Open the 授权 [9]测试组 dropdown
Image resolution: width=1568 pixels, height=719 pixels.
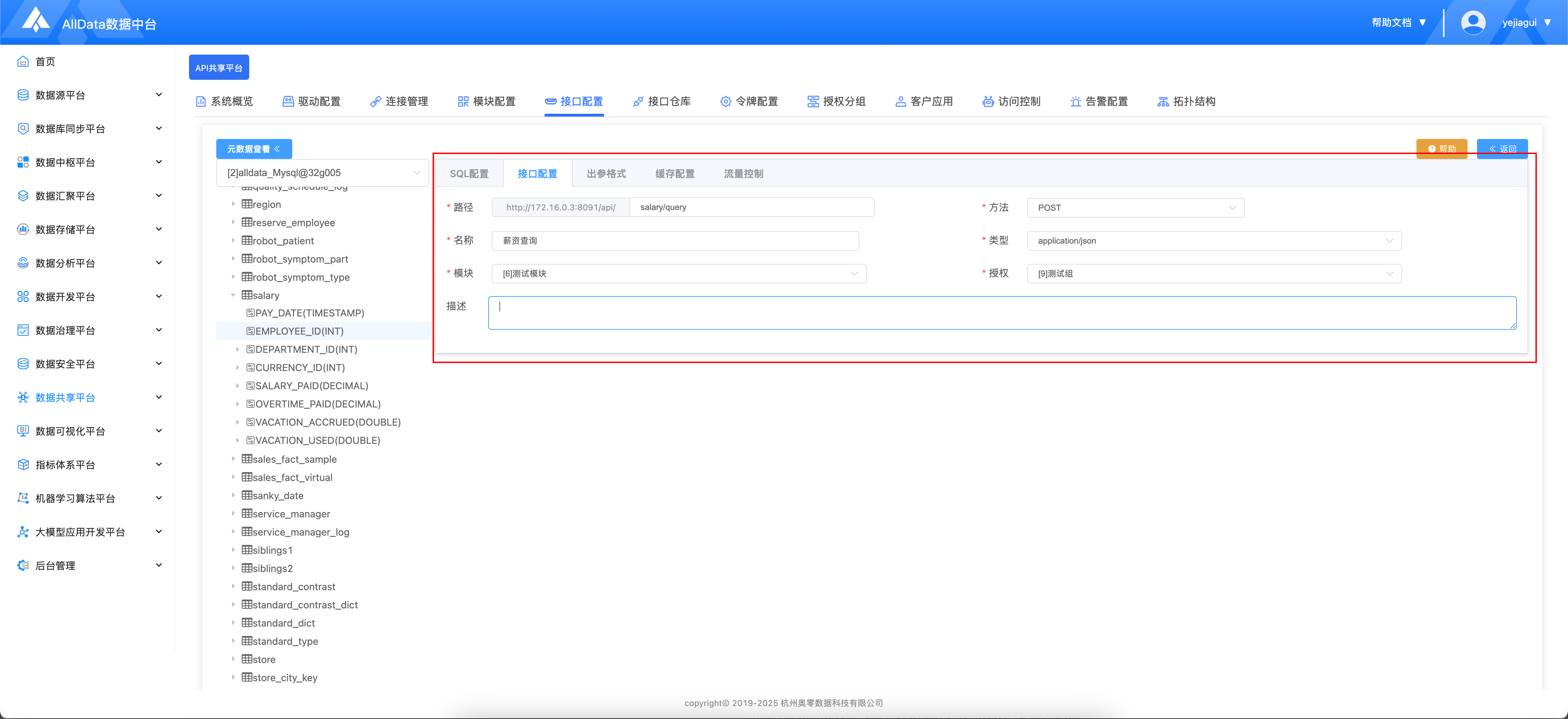tap(1214, 273)
